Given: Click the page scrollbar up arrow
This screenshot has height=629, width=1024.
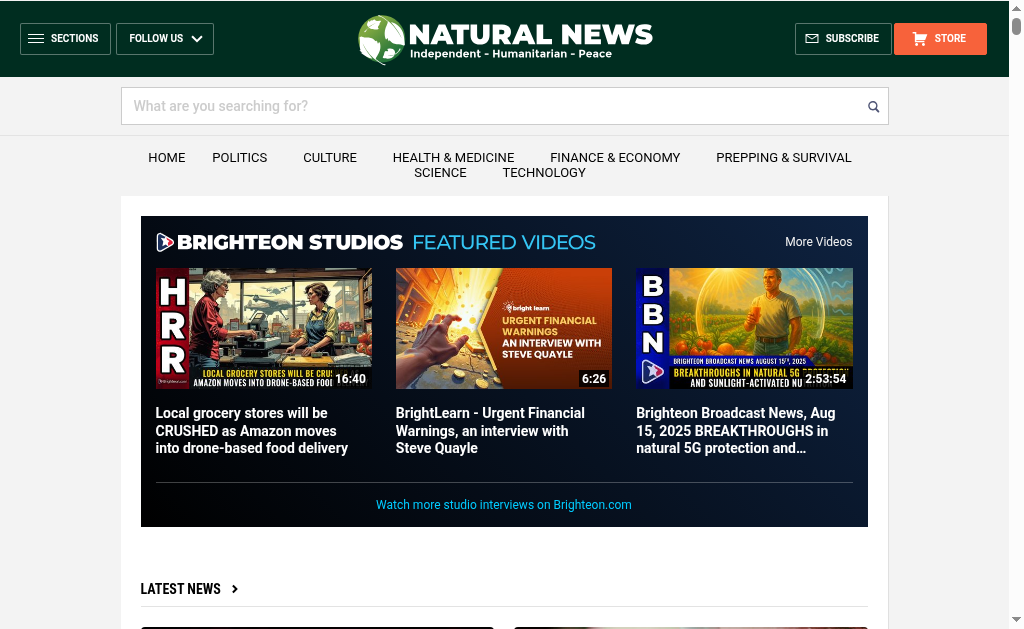Looking at the screenshot, I should pos(1016,9).
